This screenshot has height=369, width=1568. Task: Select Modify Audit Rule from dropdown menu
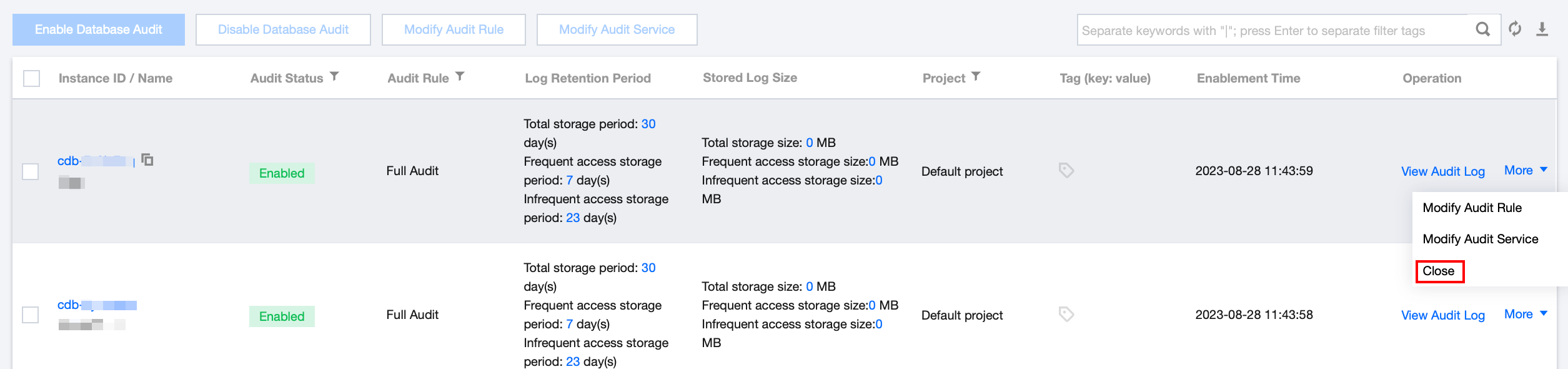click(x=1472, y=208)
